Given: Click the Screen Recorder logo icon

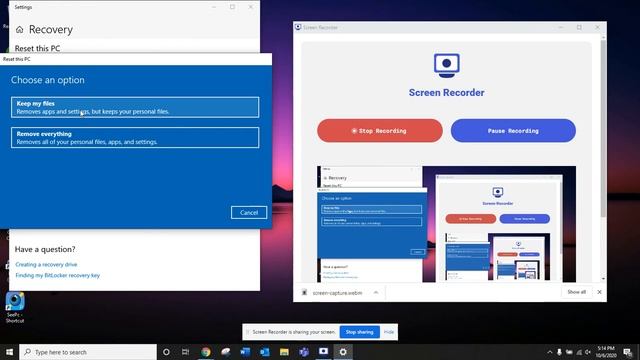Looking at the screenshot, I should (447, 65).
